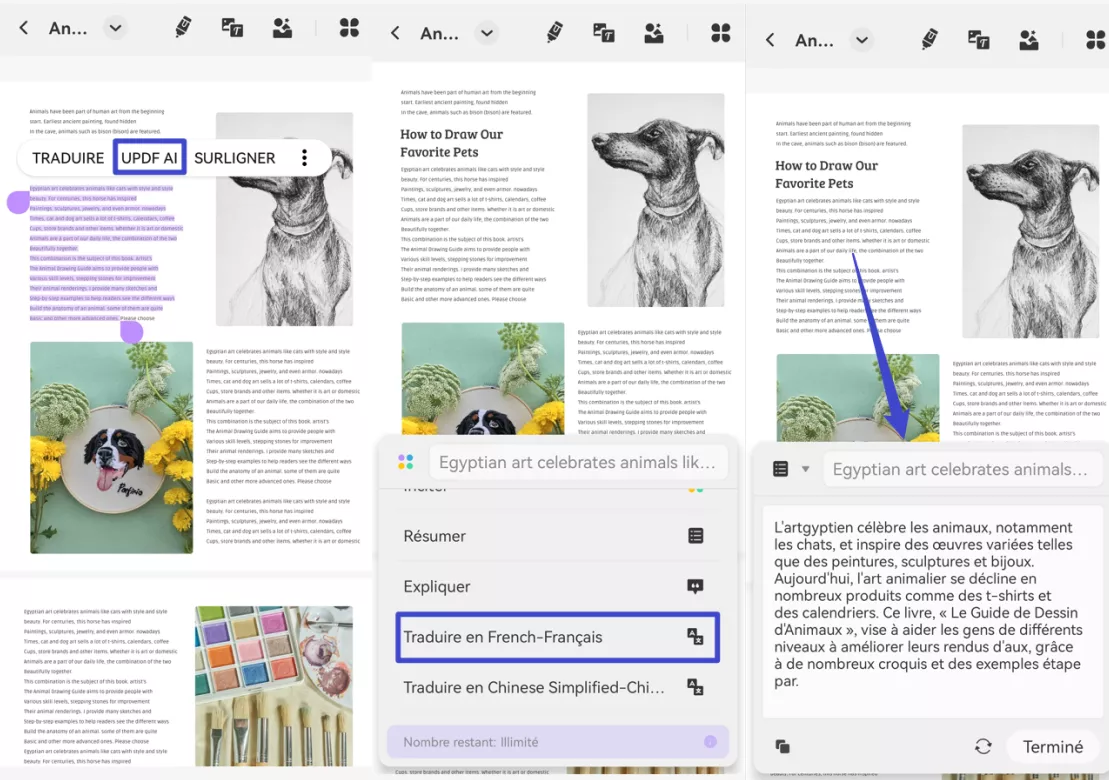Screen dimensions: 1109x780
Task: Select UPDF AI from the selection popup
Action: point(148,157)
